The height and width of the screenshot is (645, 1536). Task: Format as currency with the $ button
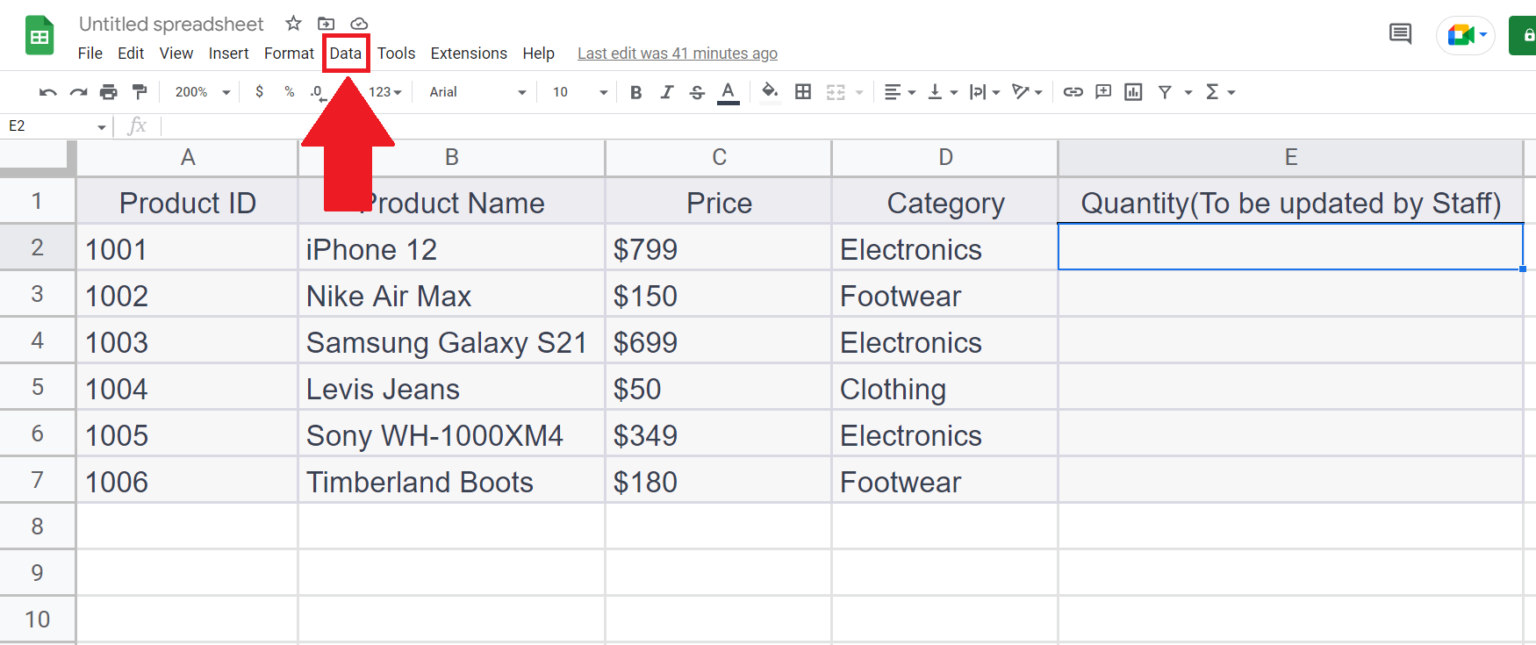pos(259,92)
